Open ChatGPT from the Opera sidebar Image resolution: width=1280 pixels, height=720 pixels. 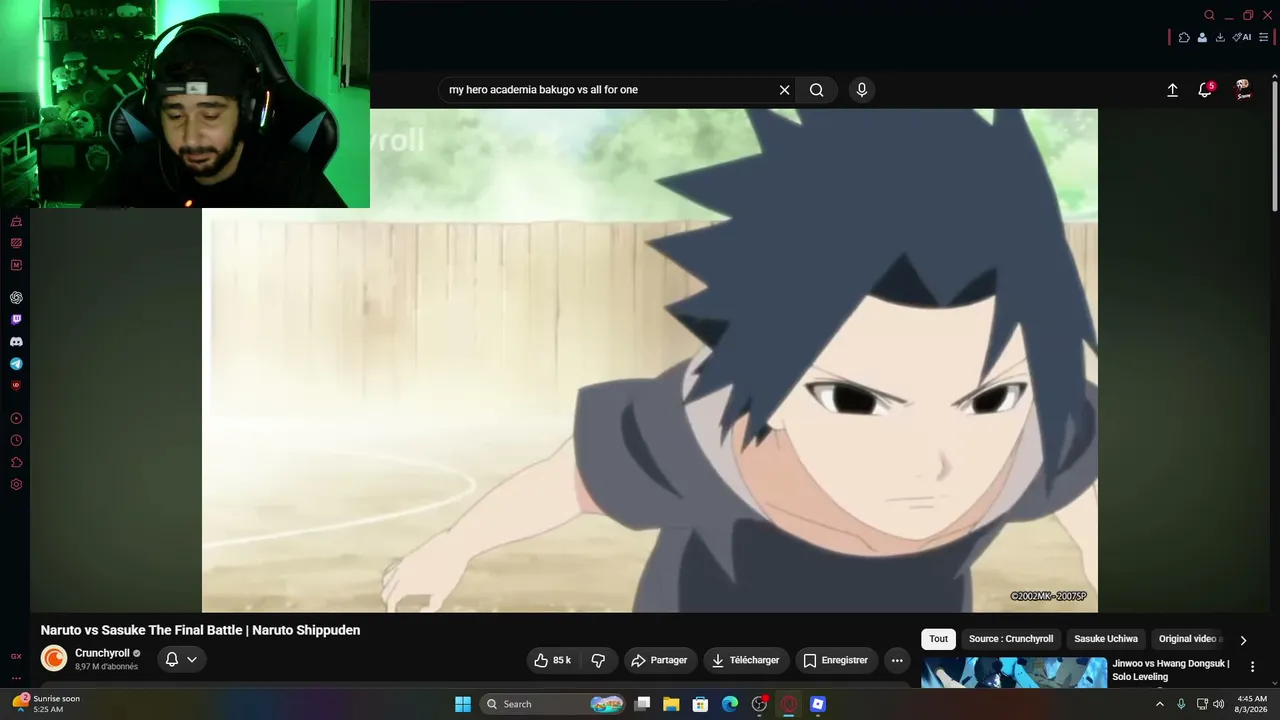tap(16, 298)
